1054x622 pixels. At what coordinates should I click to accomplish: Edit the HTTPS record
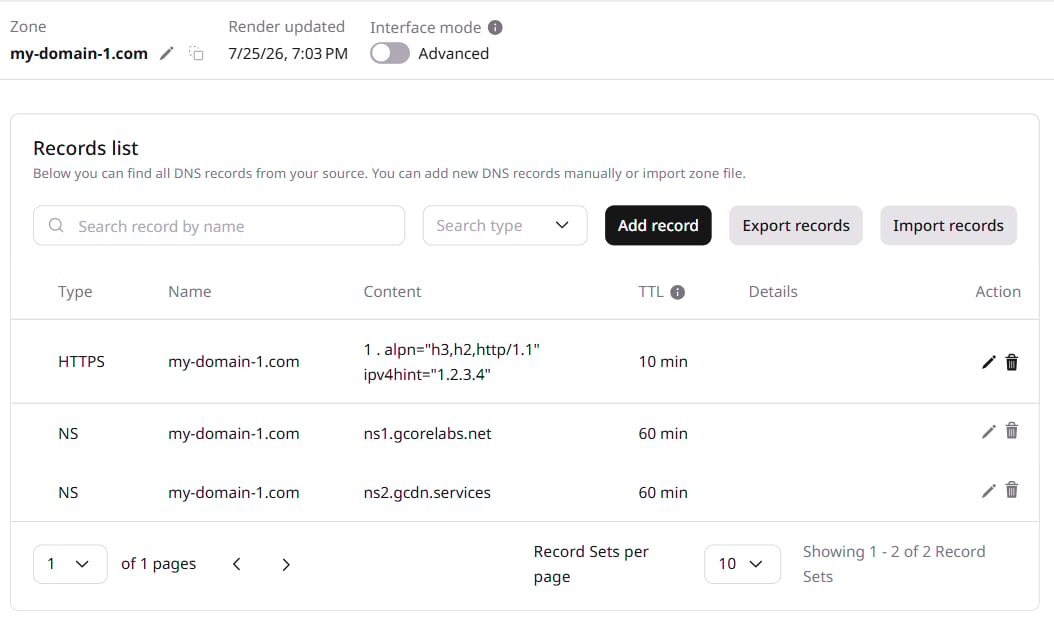click(x=988, y=362)
